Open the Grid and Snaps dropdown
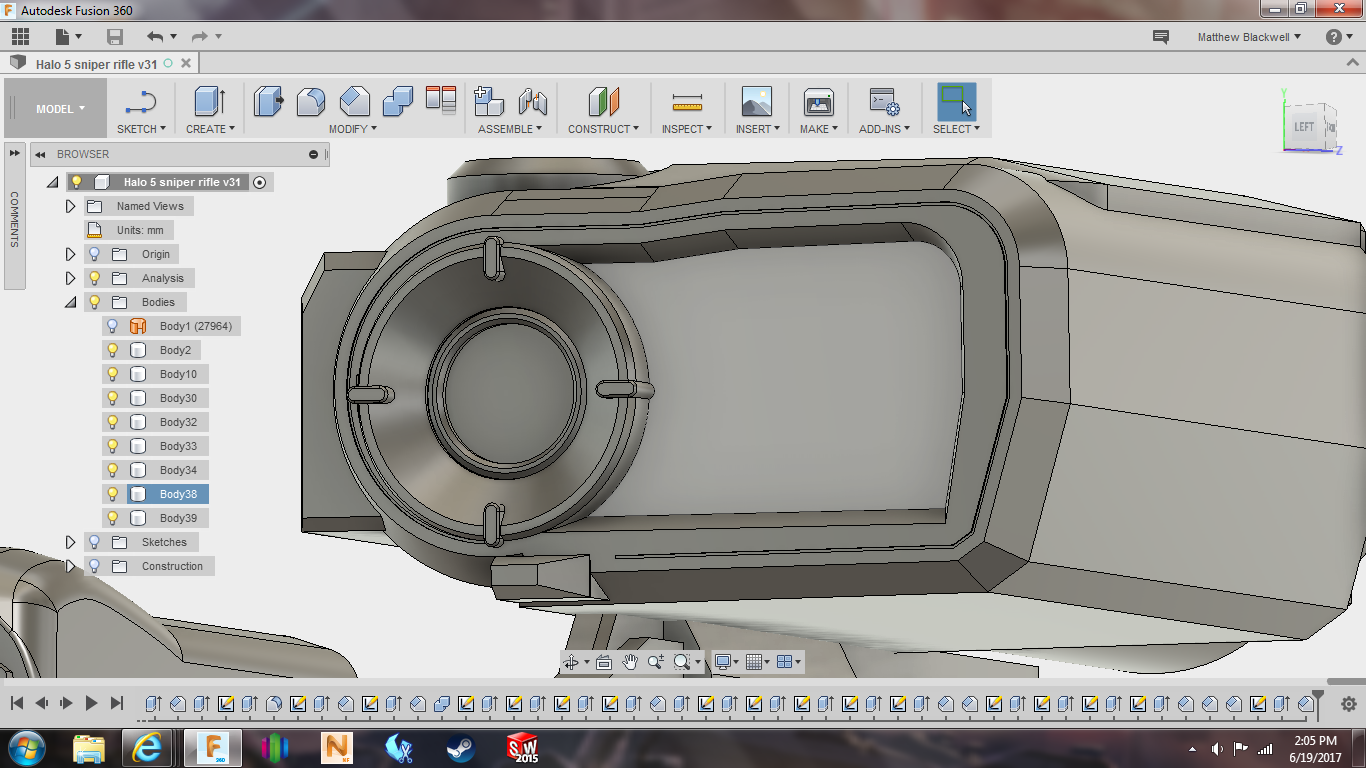1366x768 pixels. click(758, 662)
